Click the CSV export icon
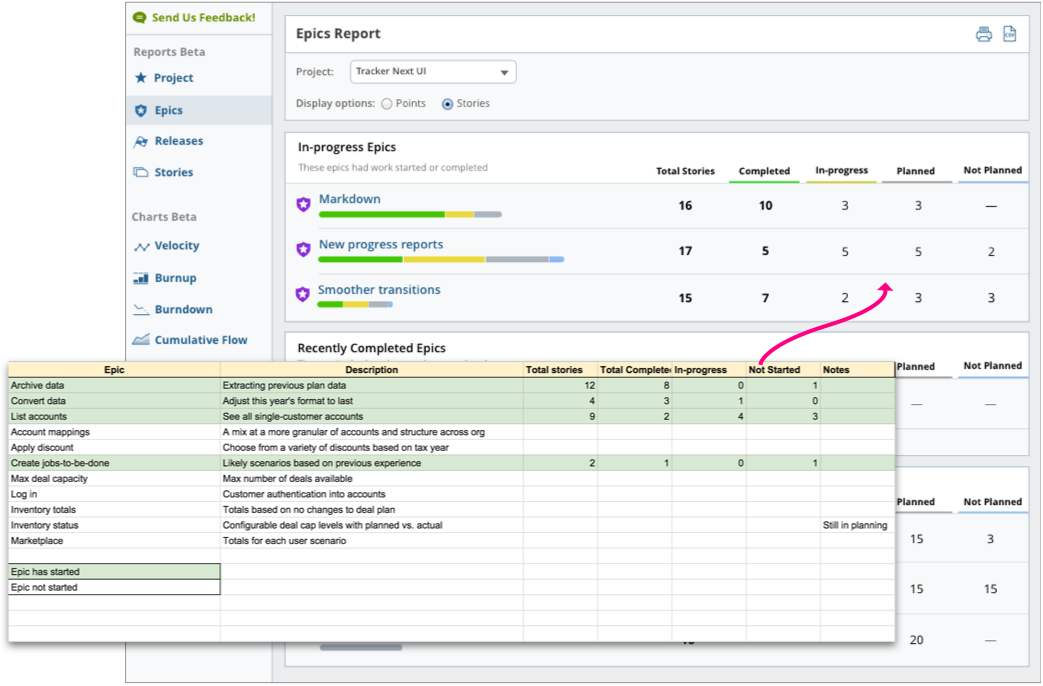The width and height of the screenshot is (1043, 686). (x=1009, y=34)
